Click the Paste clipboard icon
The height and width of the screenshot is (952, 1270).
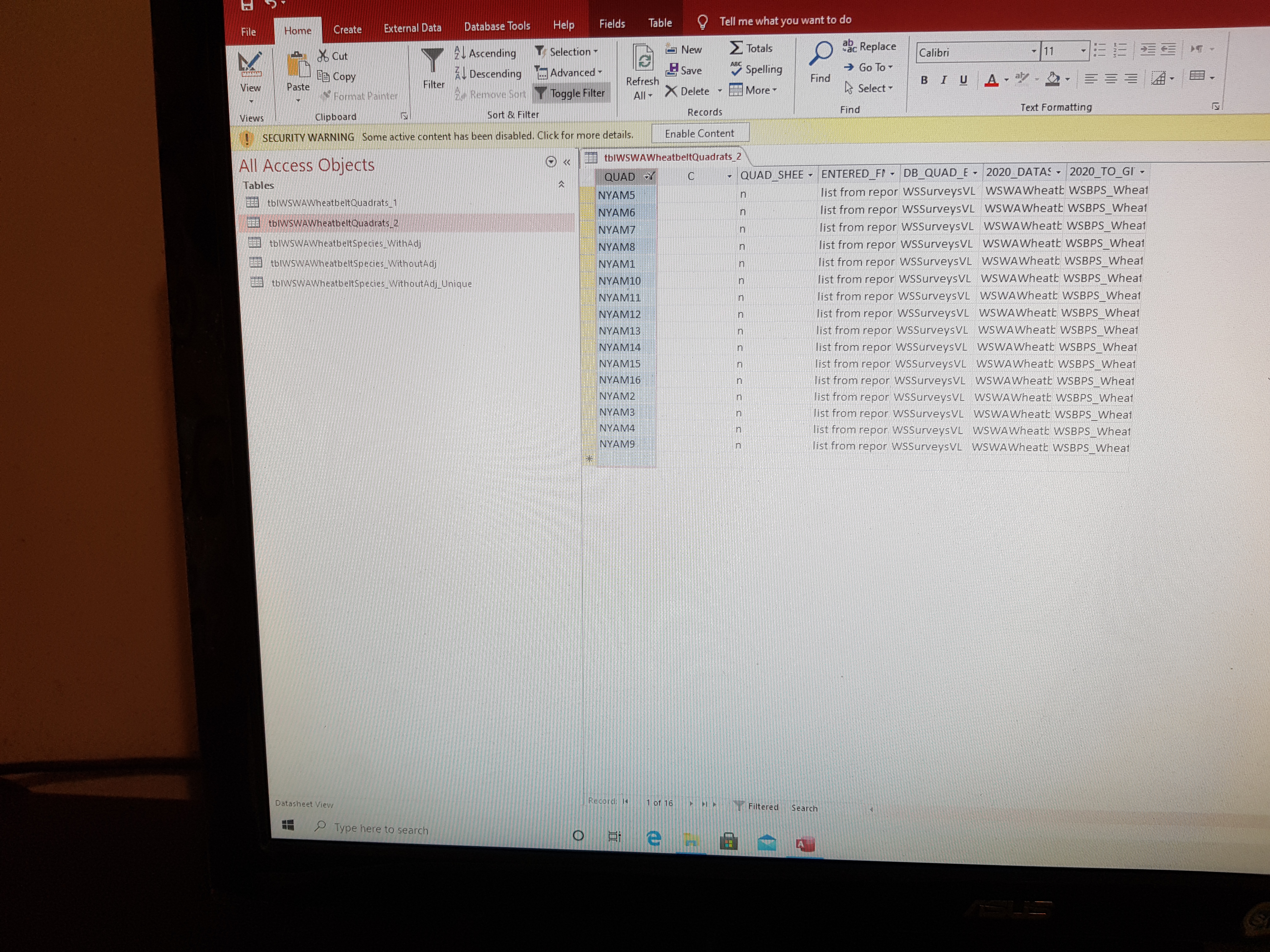298,64
